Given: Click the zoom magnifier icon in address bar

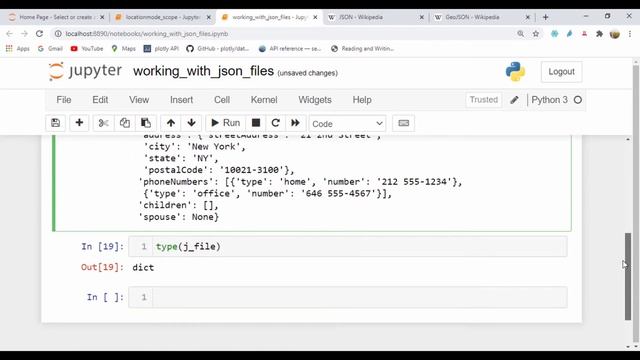Looking at the screenshot, I should (x=520, y=34).
